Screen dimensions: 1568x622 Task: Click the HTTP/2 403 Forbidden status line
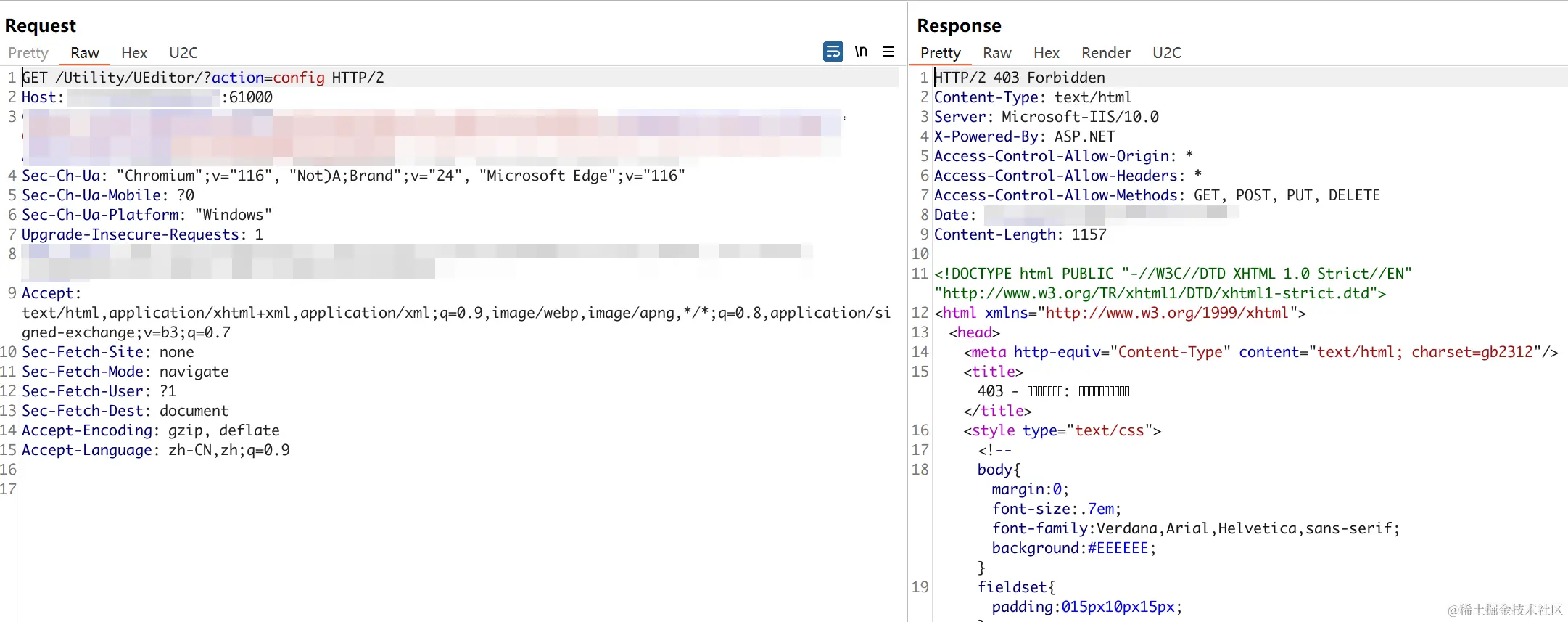click(x=1020, y=78)
